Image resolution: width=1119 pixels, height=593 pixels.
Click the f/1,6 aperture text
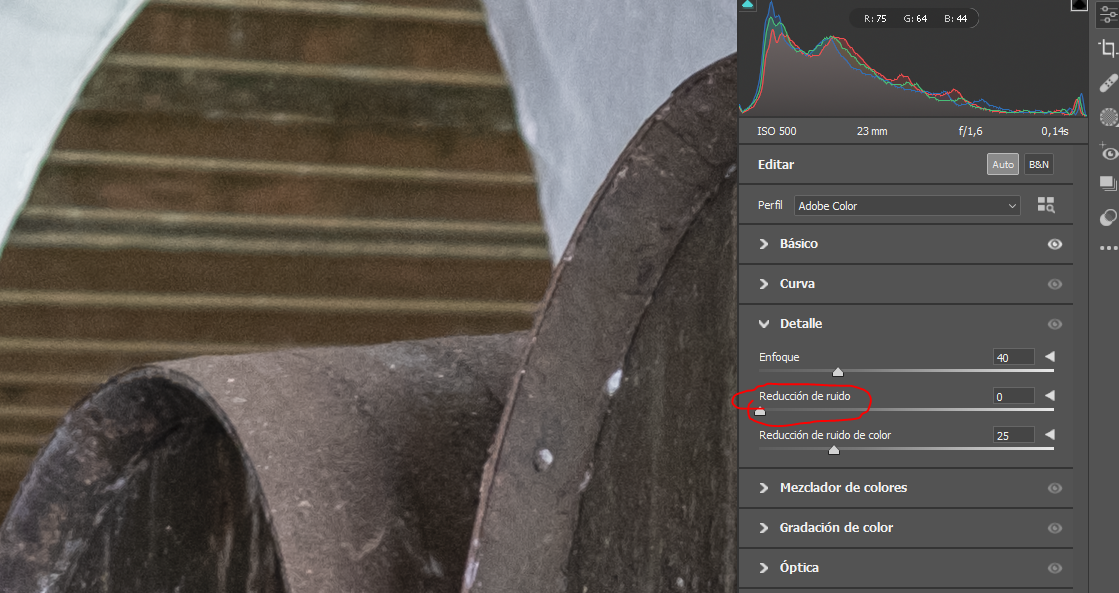pos(971,131)
